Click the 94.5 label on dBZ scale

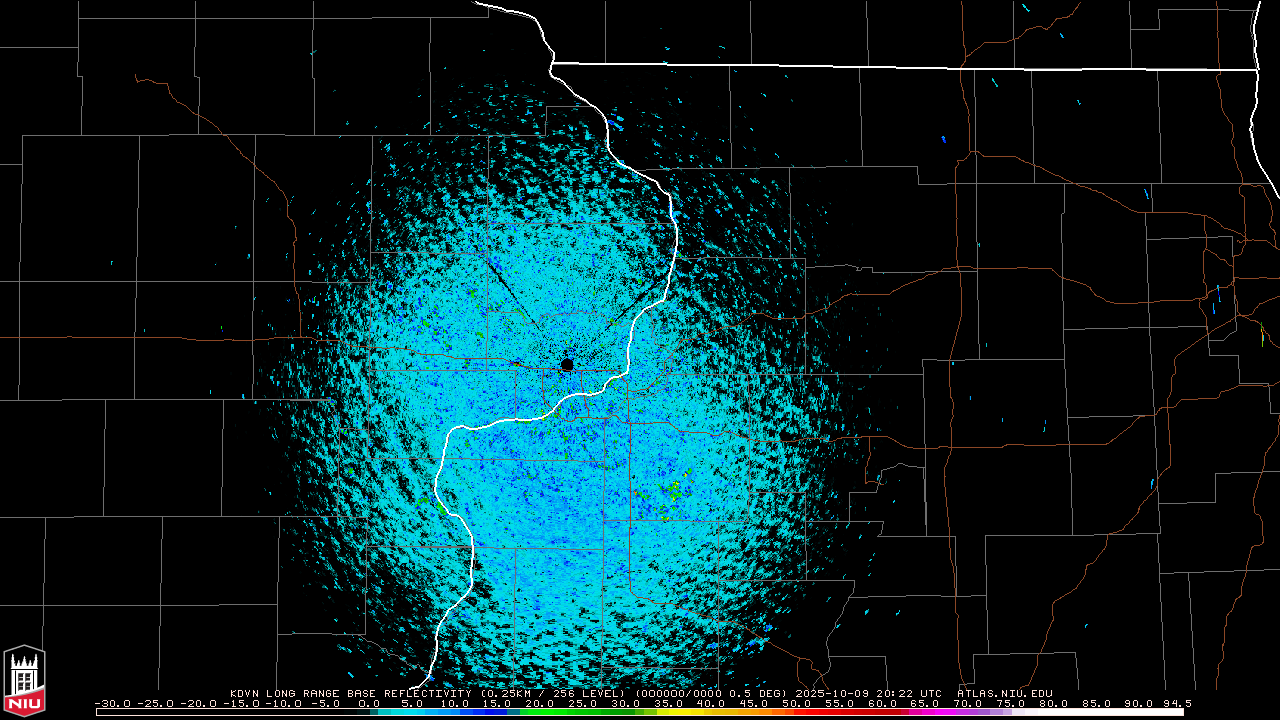(x=1177, y=704)
